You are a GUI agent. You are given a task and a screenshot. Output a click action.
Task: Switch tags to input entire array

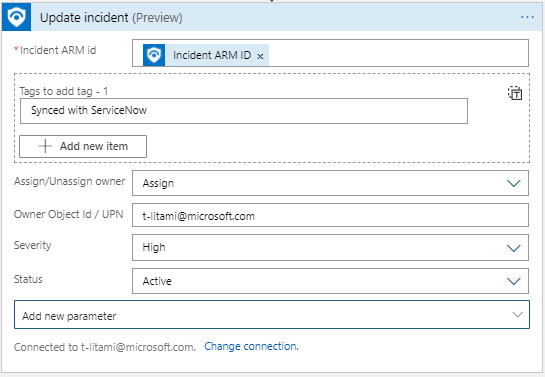(515, 93)
